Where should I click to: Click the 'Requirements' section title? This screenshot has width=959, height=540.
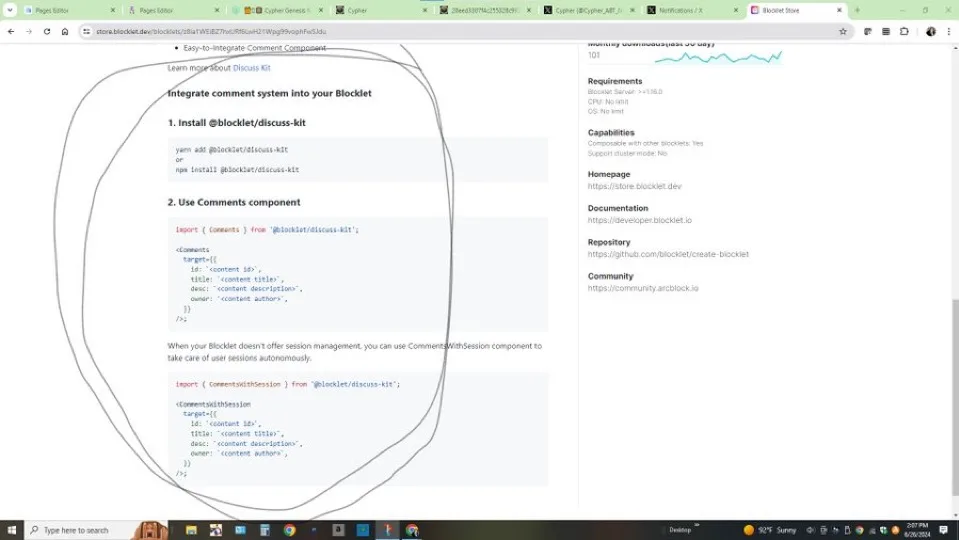point(615,81)
